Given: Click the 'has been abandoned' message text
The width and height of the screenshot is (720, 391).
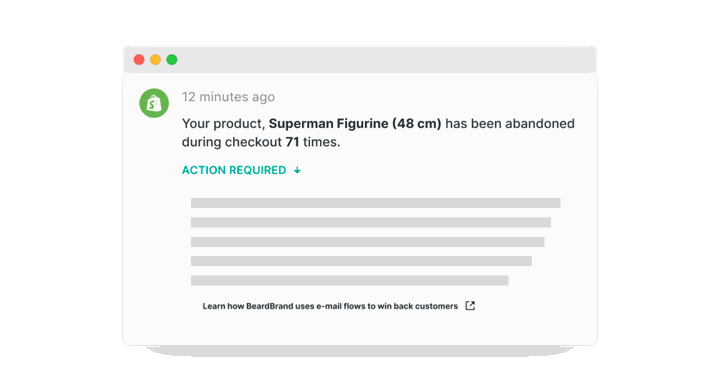Looking at the screenshot, I should (510, 124).
